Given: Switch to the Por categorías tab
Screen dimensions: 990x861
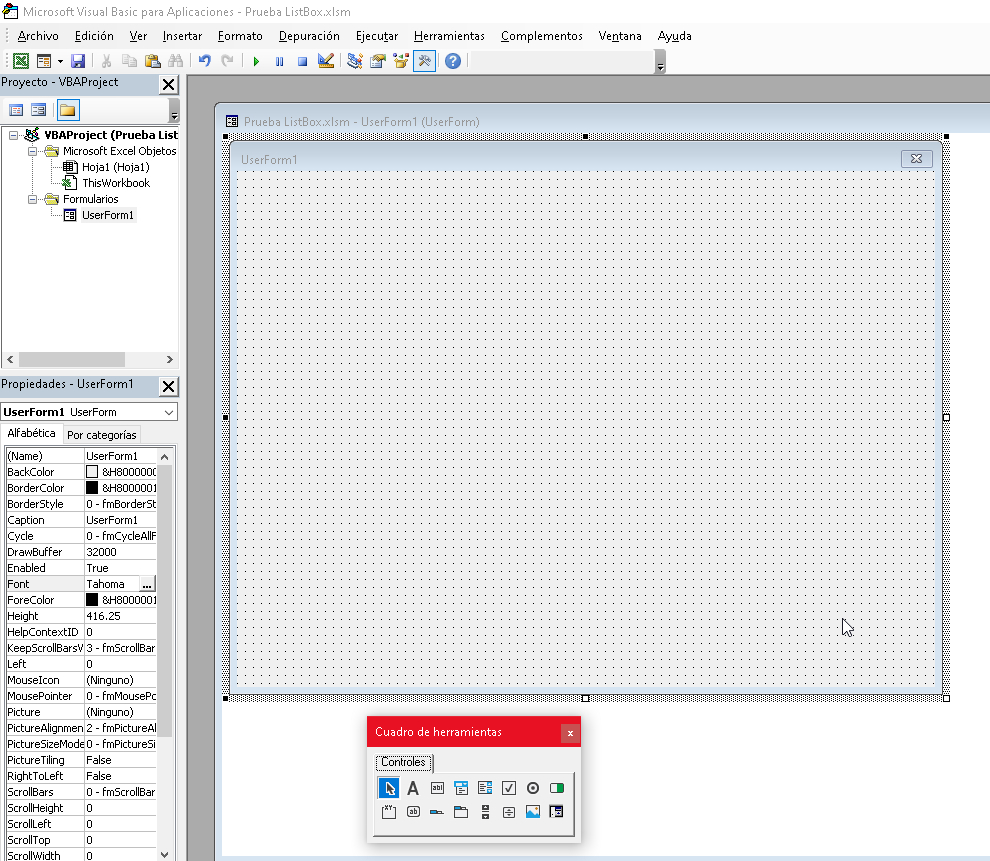Looking at the screenshot, I should pyautogui.click(x=102, y=434).
